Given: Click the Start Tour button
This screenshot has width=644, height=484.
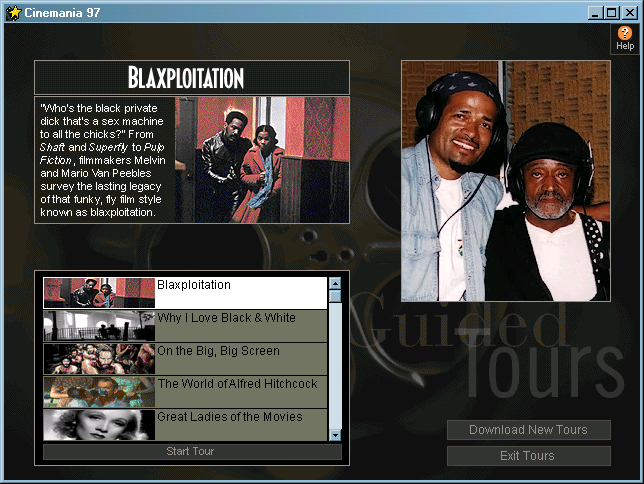Looking at the screenshot, I should [x=192, y=452].
